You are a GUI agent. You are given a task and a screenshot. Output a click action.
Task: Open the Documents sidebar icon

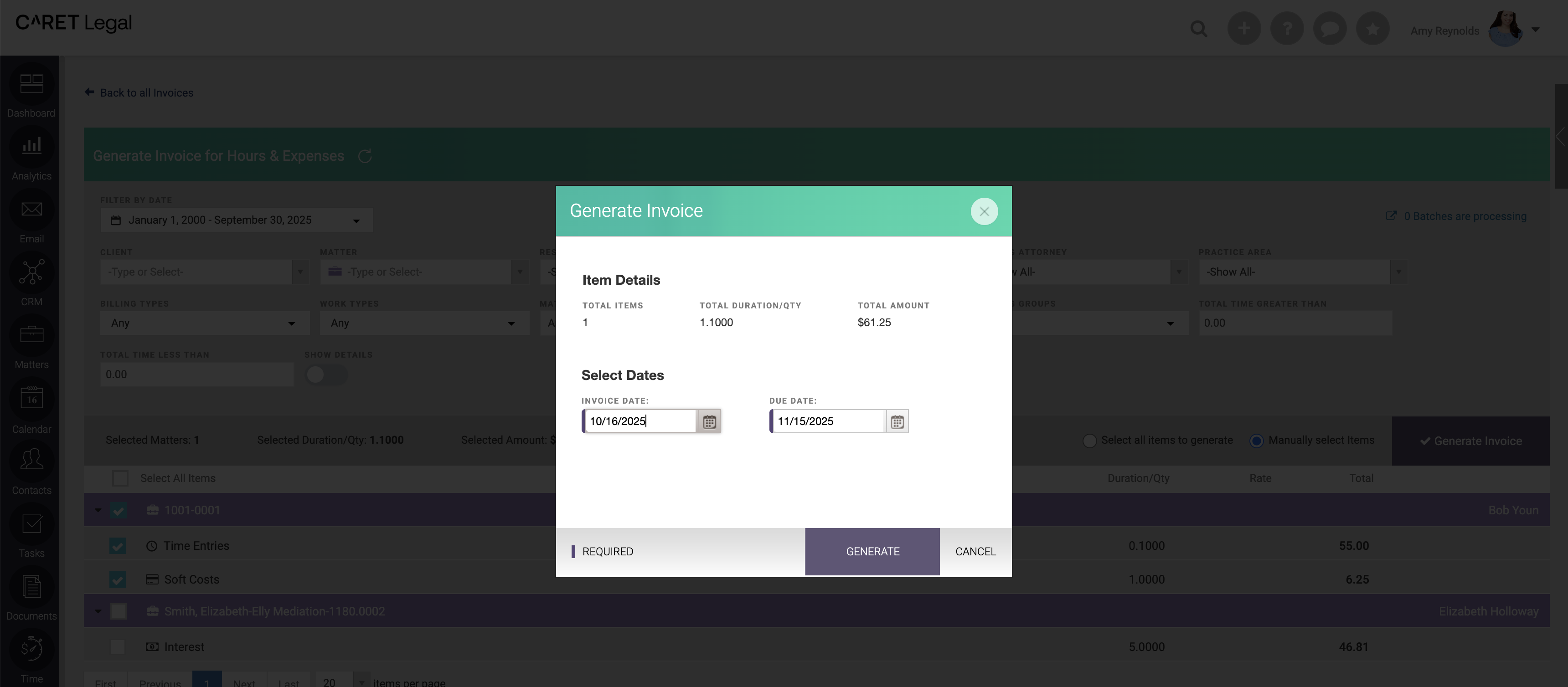click(31, 587)
